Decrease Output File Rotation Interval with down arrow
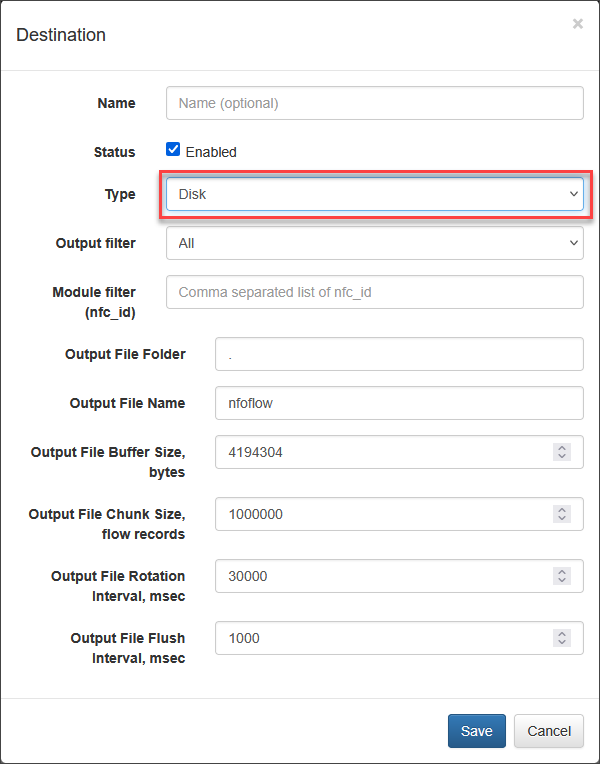600x764 pixels. (561, 580)
